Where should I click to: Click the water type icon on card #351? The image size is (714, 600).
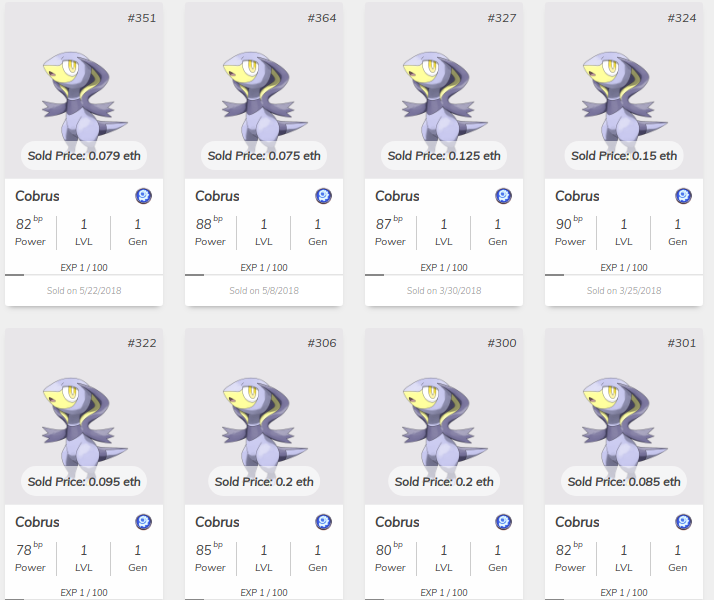[143, 196]
